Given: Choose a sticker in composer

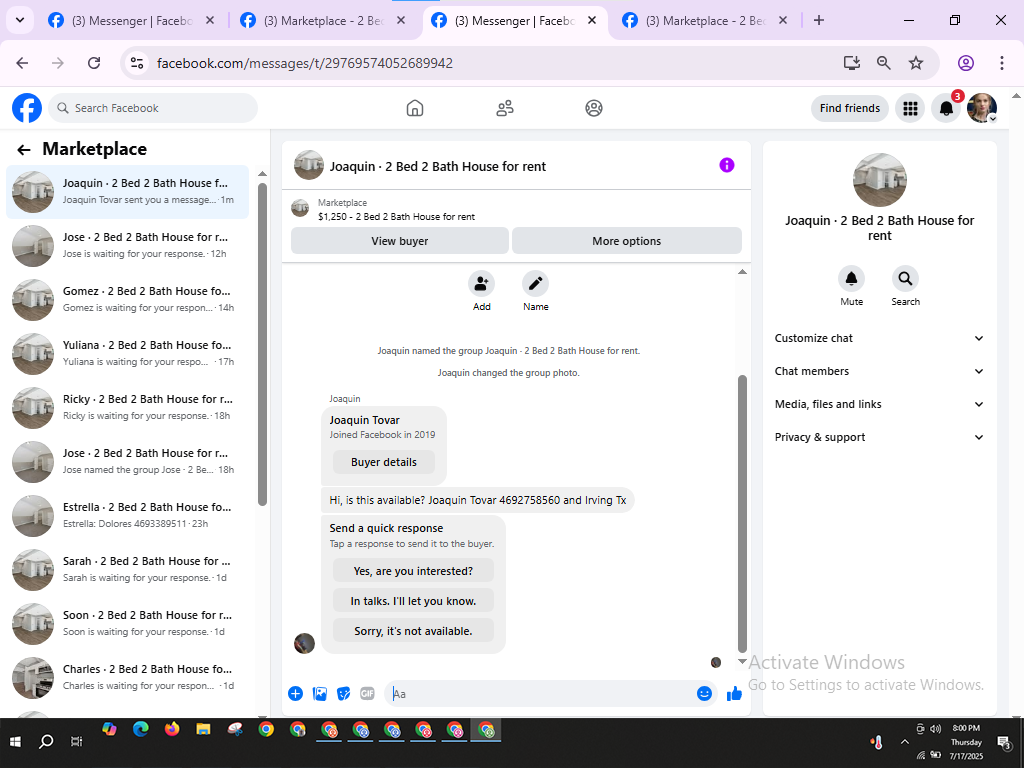Looking at the screenshot, I should pyautogui.click(x=344, y=694).
